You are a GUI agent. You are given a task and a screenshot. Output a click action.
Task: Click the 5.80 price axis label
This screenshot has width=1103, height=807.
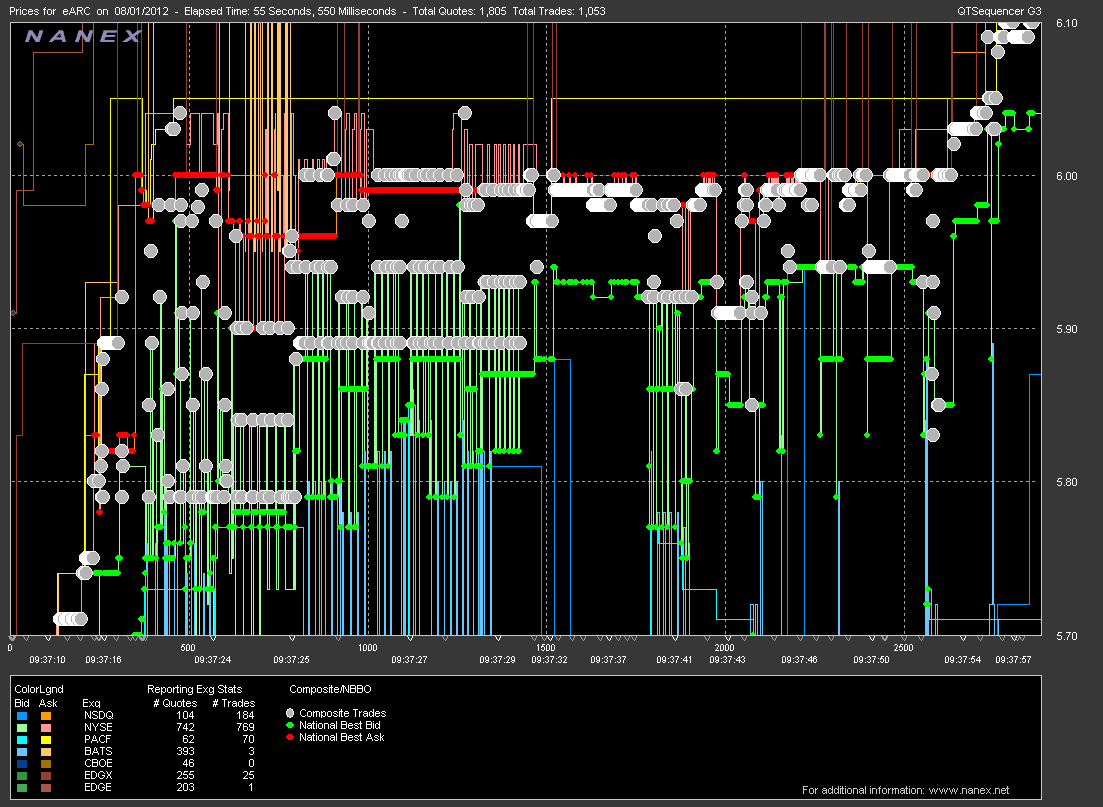point(1068,482)
